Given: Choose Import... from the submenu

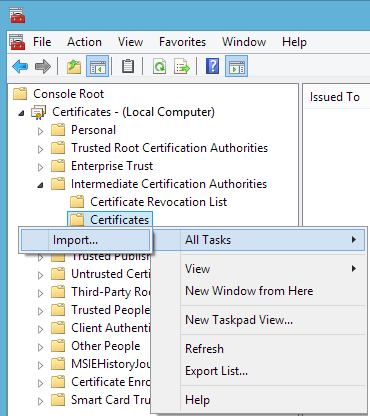Looking at the screenshot, I should (x=85, y=240).
